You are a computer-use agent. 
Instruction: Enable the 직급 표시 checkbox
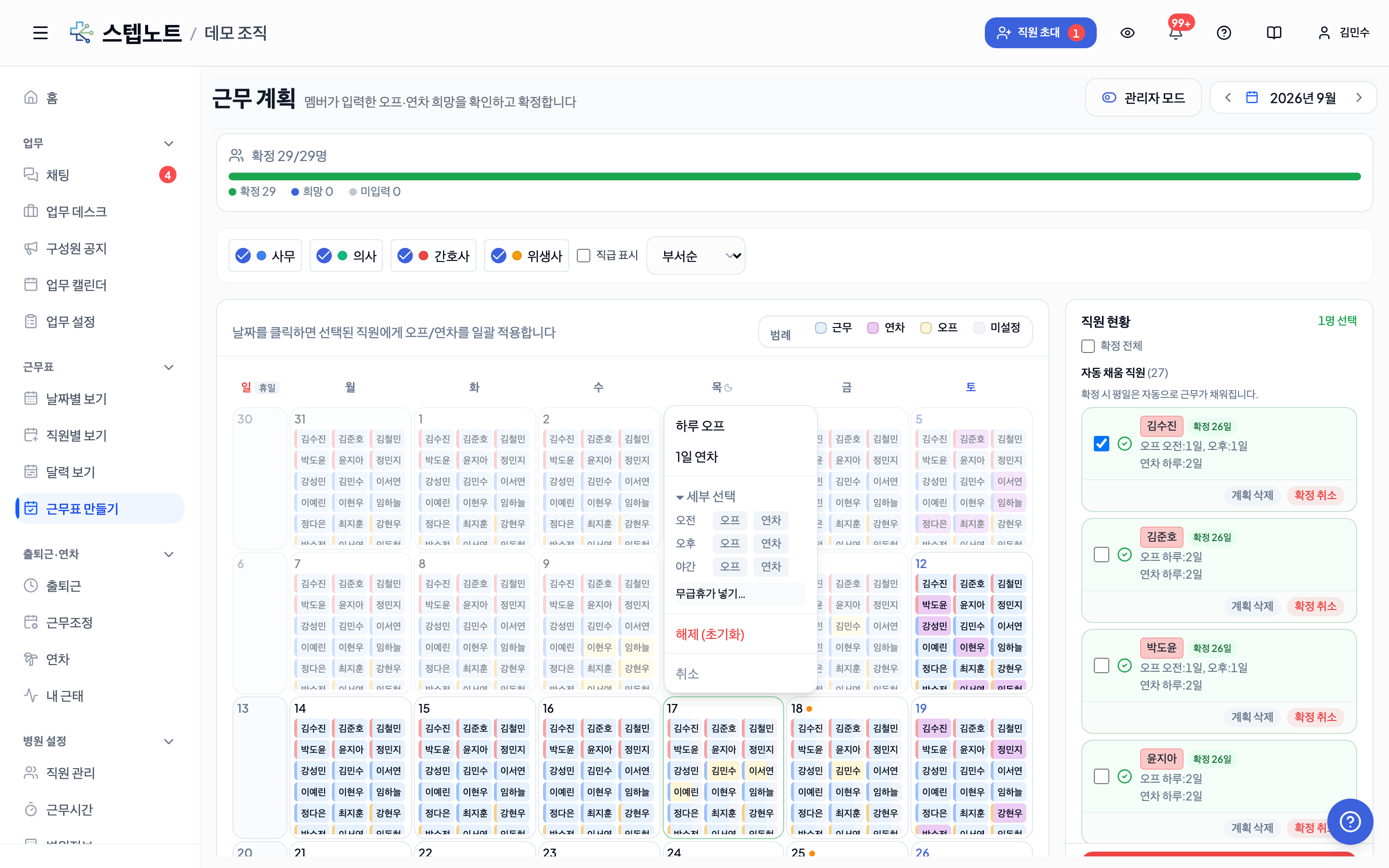[x=584, y=256]
